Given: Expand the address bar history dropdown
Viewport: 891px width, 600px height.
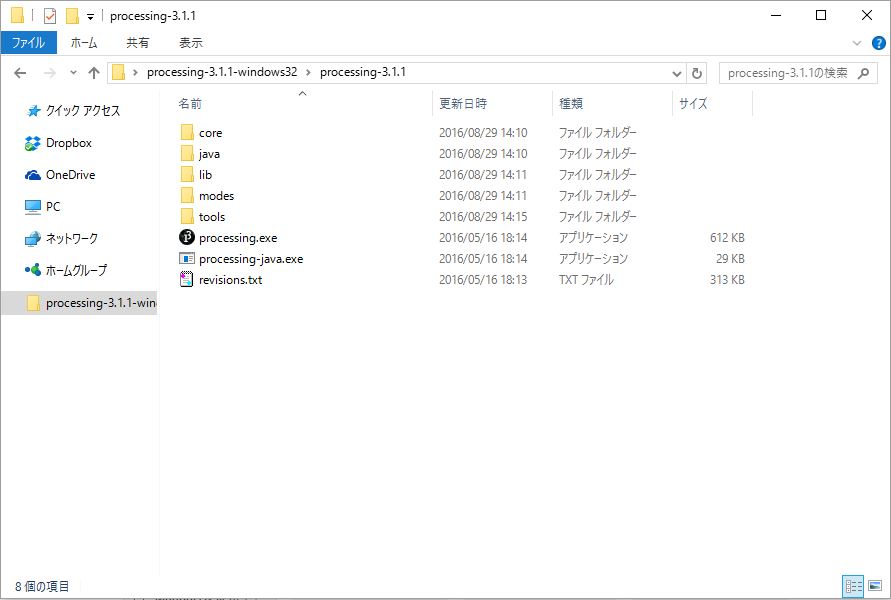Looking at the screenshot, I should click(x=676, y=73).
